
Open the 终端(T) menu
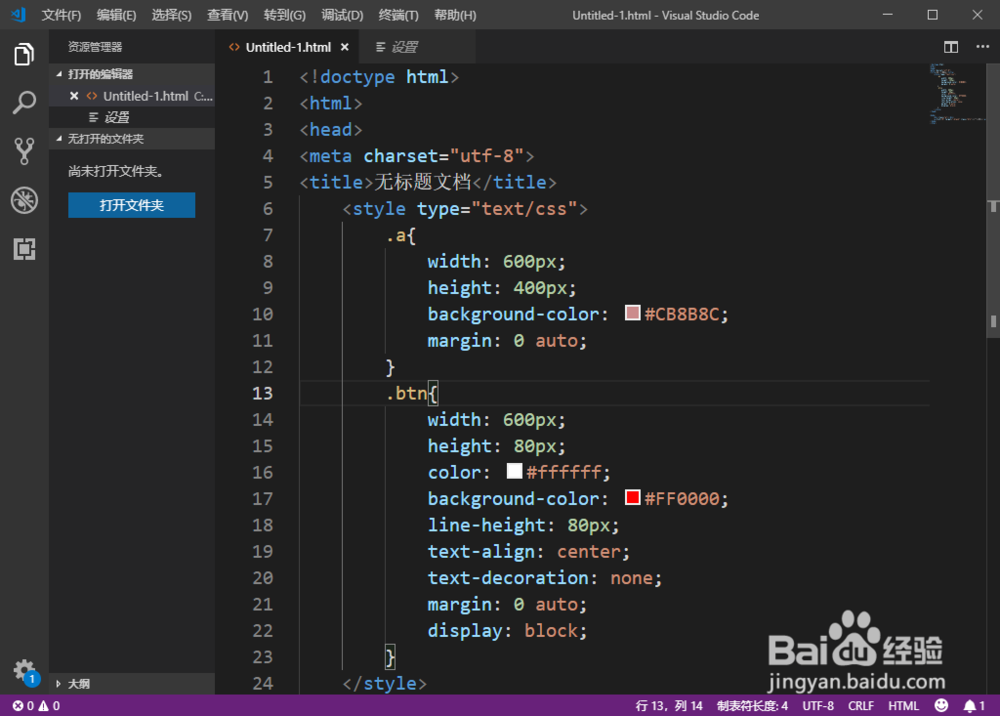pos(399,15)
